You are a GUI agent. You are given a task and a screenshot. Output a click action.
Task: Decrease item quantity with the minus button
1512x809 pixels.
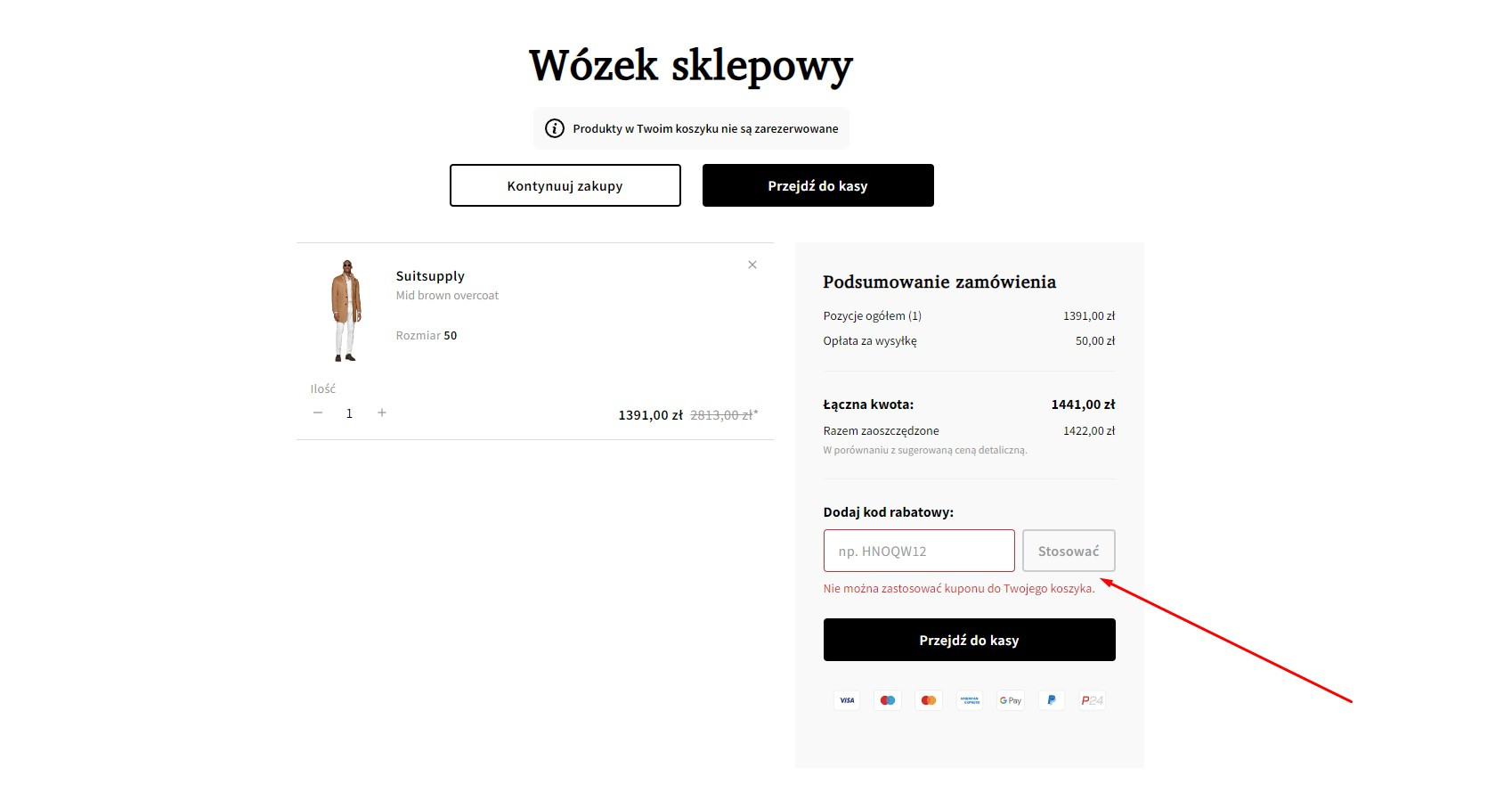[x=318, y=413]
